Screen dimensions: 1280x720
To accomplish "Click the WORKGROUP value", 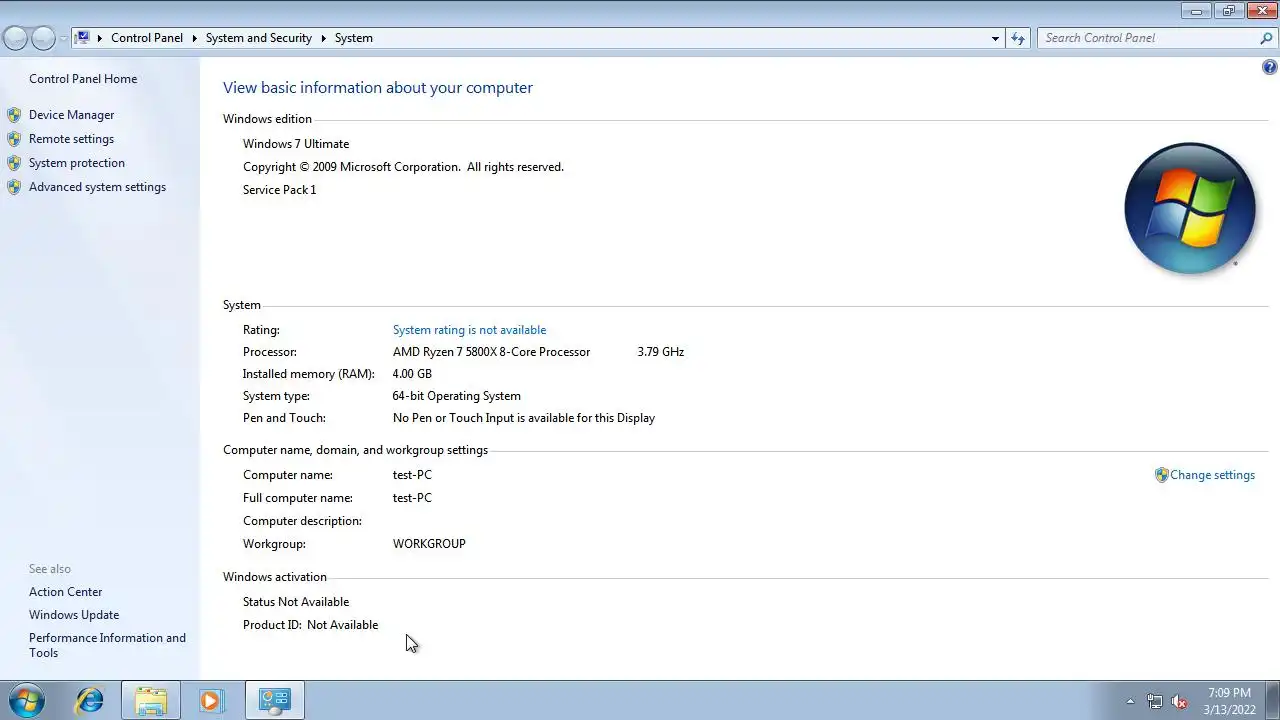I will (429, 544).
